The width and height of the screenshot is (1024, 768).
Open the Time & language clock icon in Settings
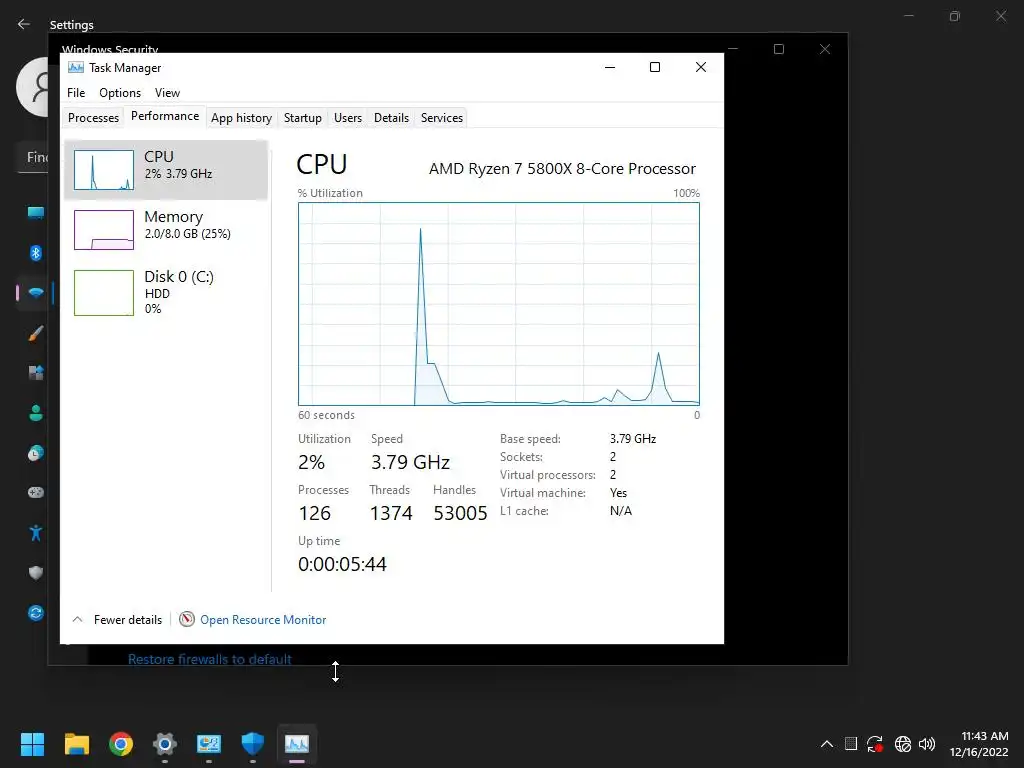(x=36, y=453)
